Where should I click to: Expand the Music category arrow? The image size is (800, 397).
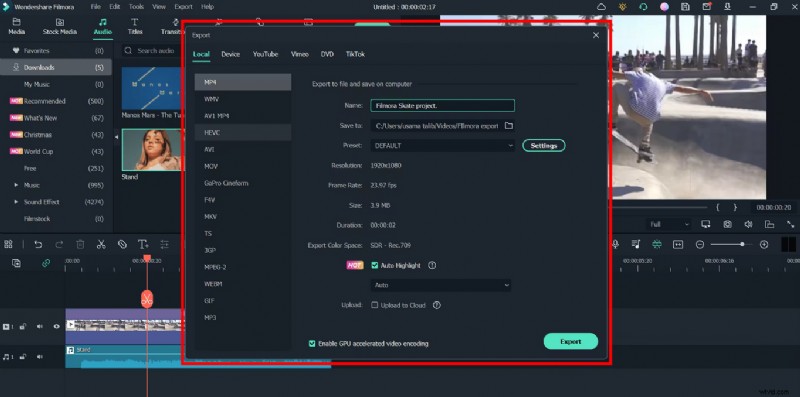(x=16, y=185)
